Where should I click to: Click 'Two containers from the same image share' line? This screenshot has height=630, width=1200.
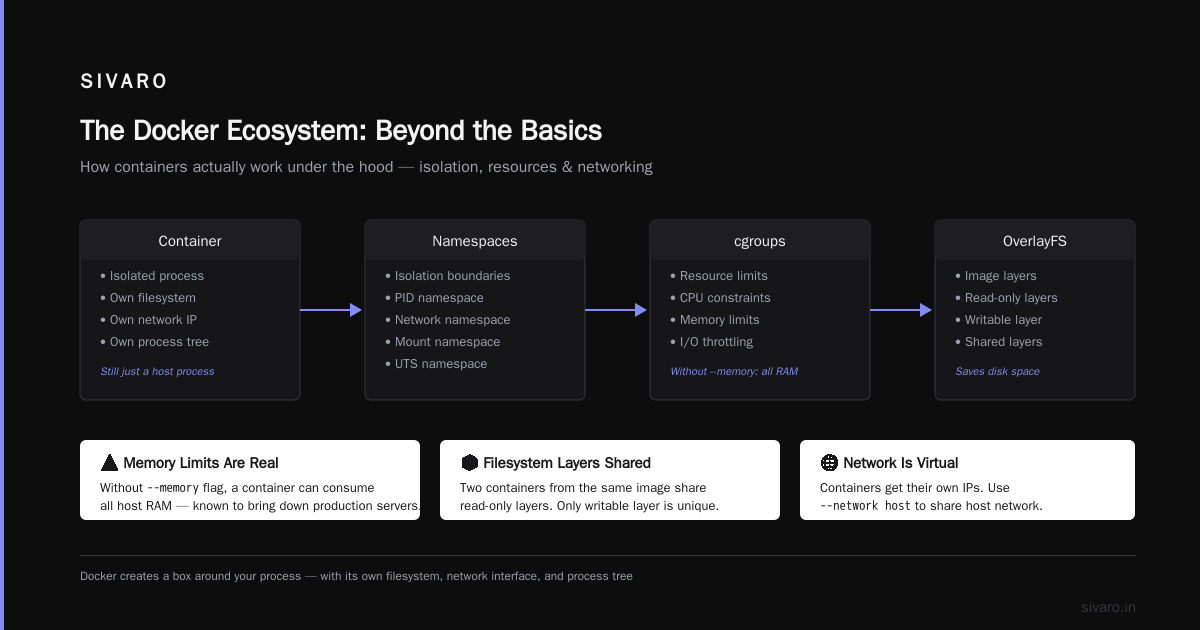pyautogui.click(x=583, y=488)
